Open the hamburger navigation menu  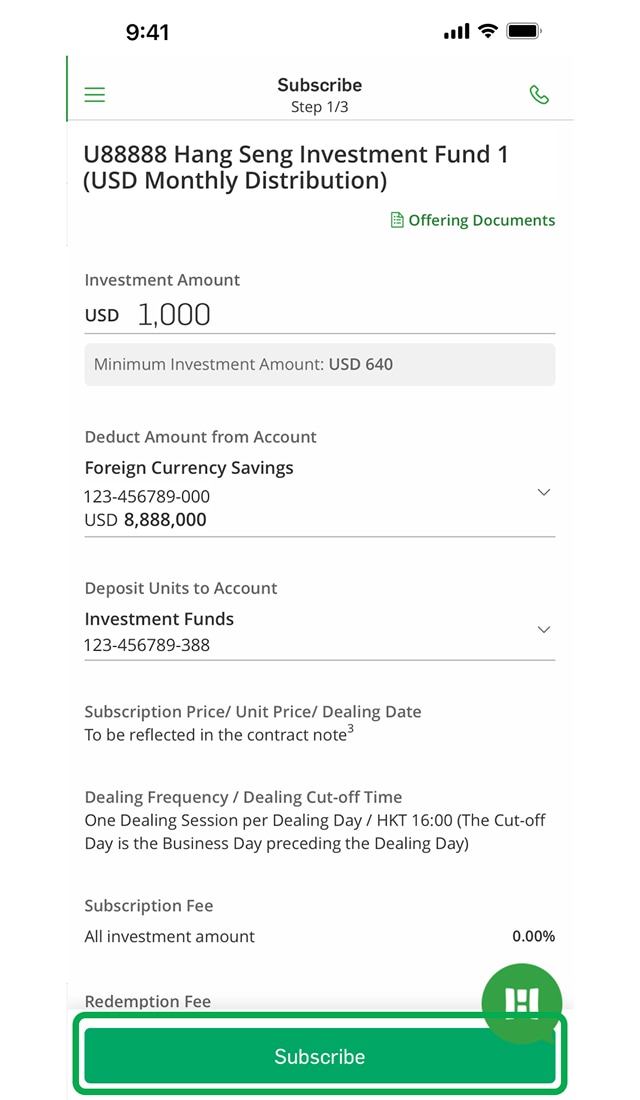[x=95, y=95]
